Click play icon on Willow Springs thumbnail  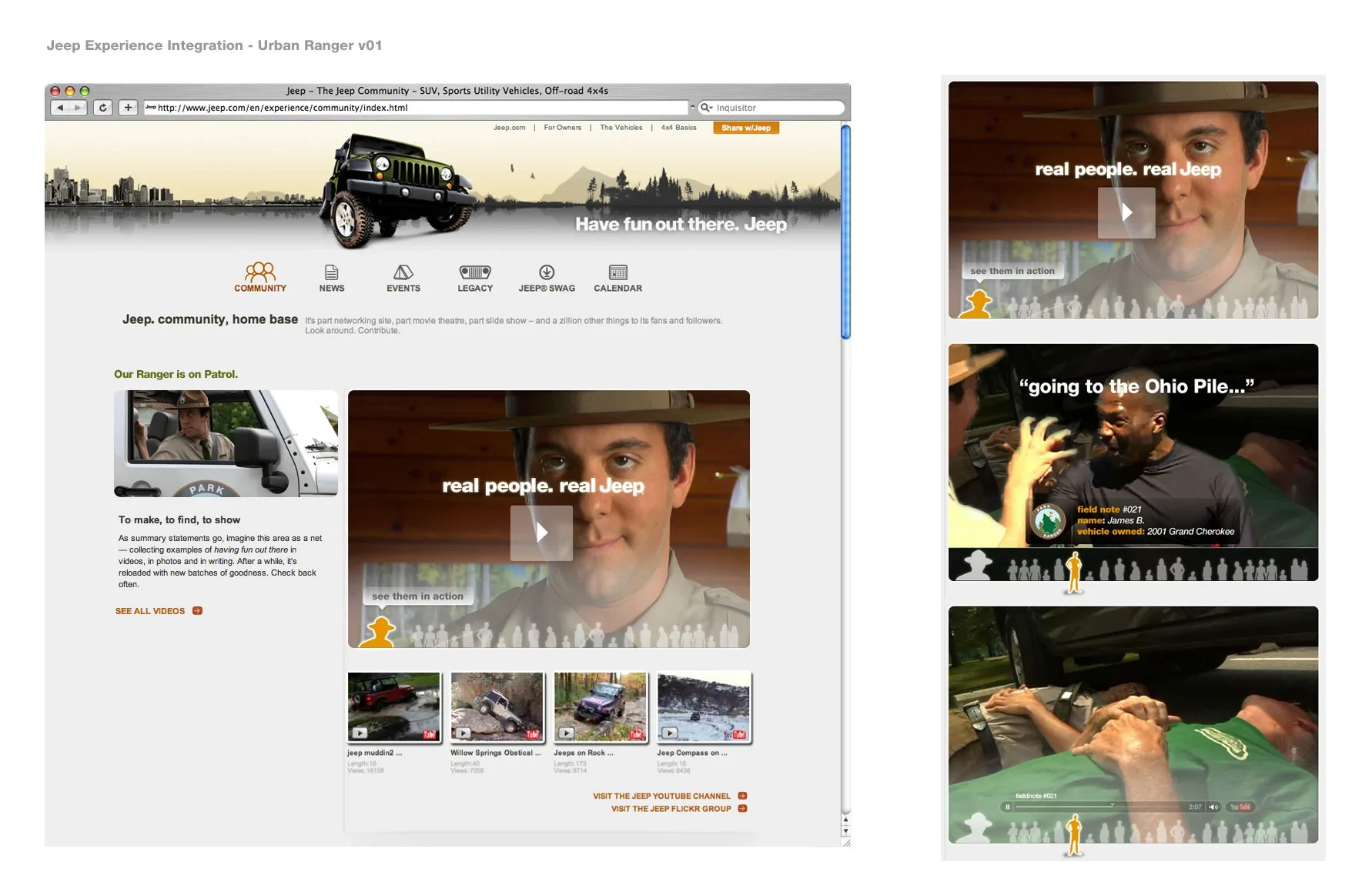point(463,733)
